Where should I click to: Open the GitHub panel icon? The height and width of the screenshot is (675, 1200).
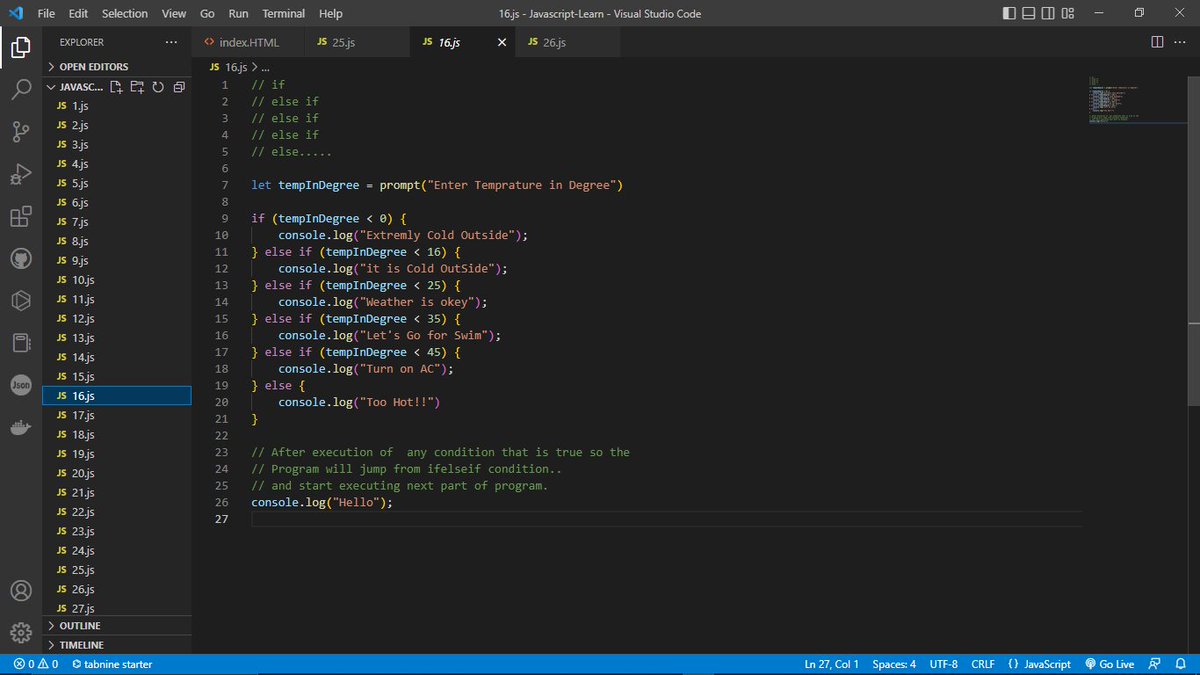pyautogui.click(x=22, y=259)
